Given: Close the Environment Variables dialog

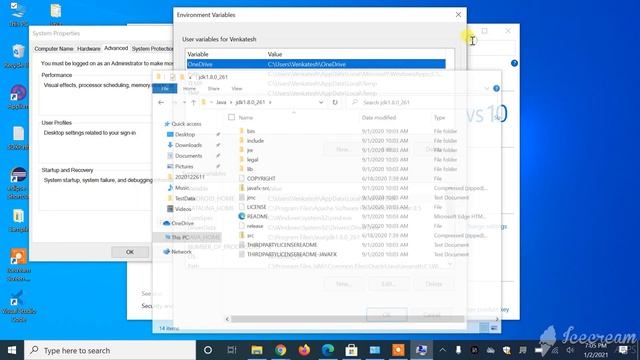Looking at the screenshot, I should 458,15.
